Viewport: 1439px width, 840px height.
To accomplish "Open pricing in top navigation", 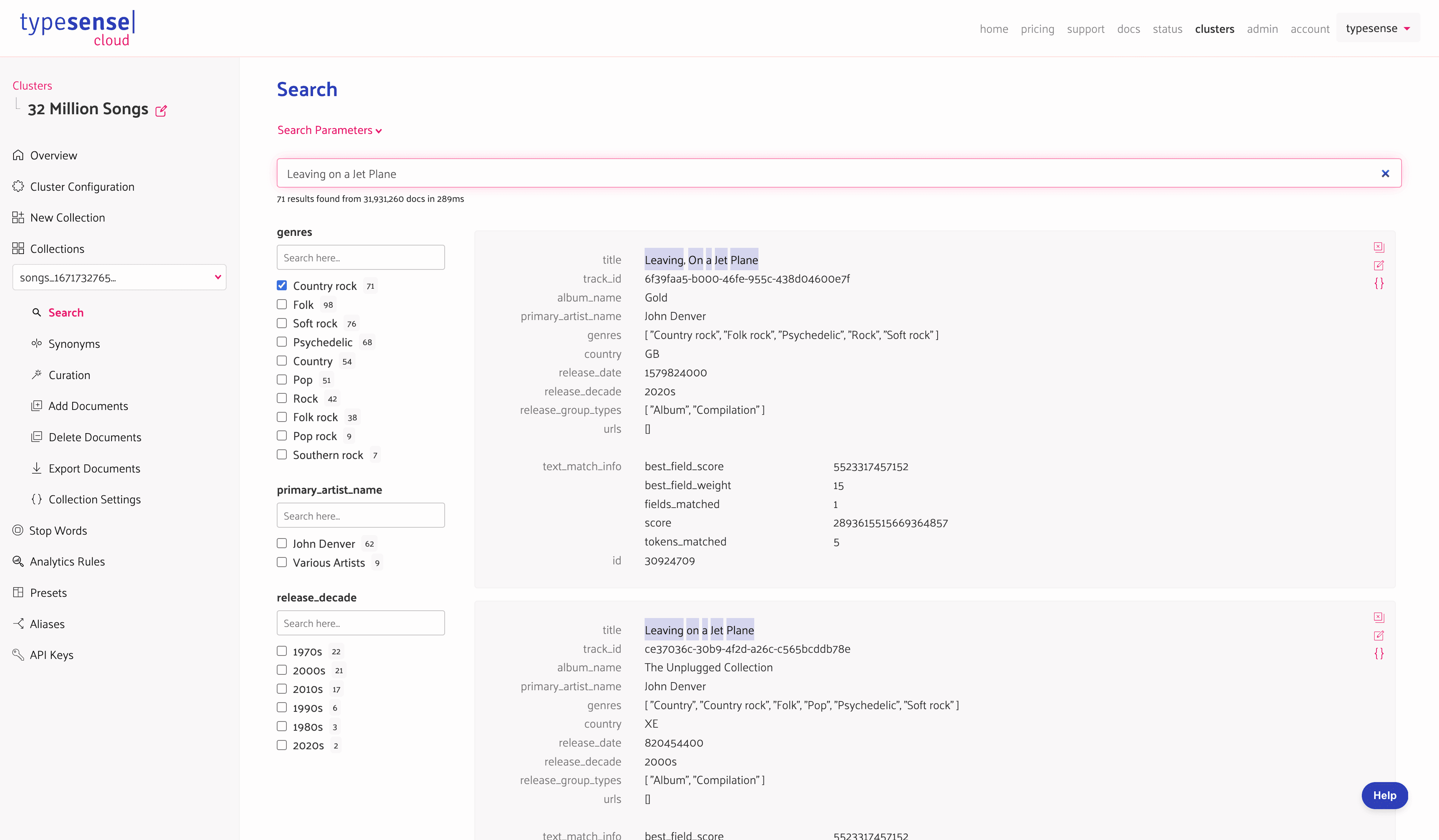I will pos(1037,29).
